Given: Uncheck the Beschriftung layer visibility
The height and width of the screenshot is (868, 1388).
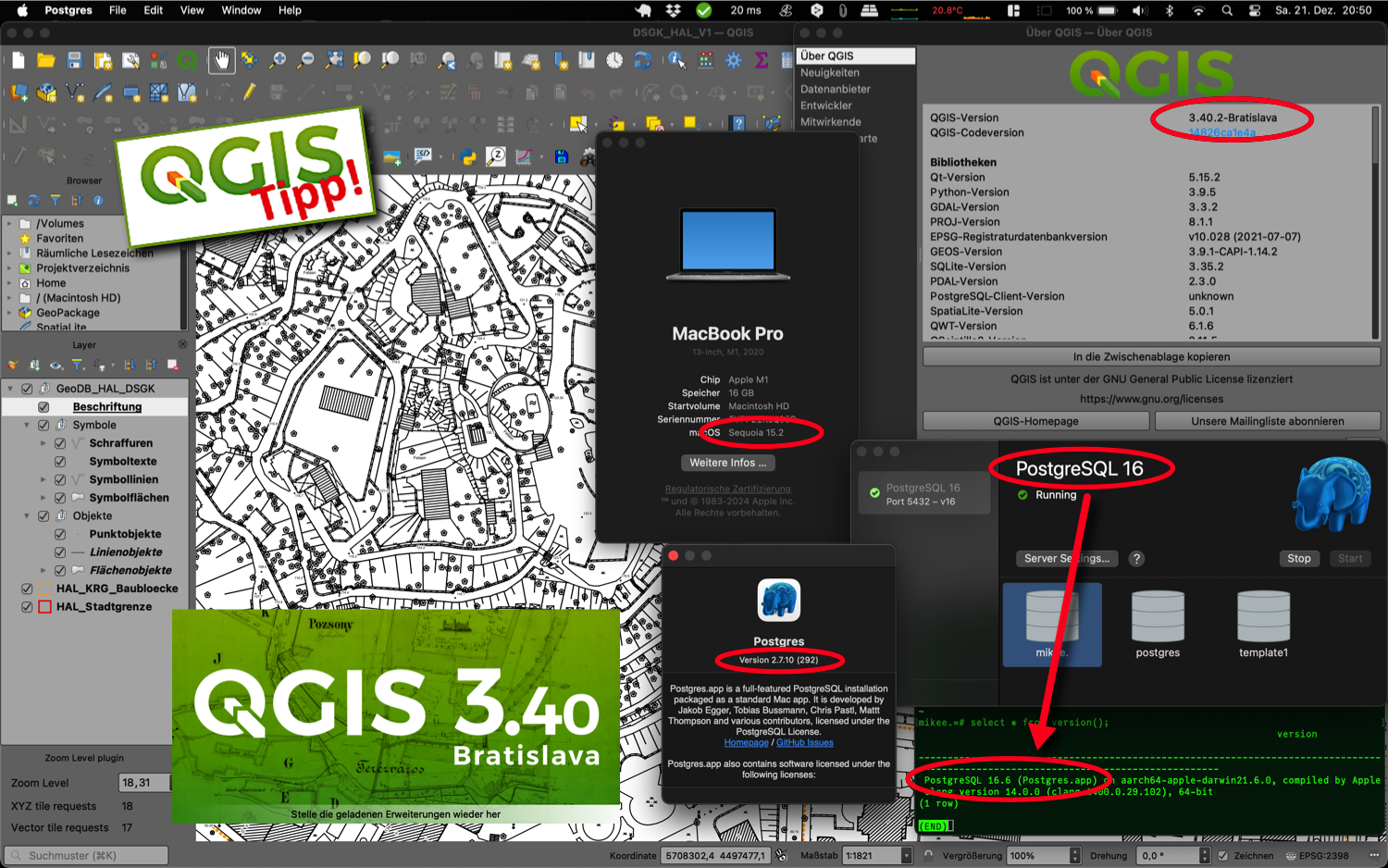Looking at the screenshot, I should click(43, 406).
